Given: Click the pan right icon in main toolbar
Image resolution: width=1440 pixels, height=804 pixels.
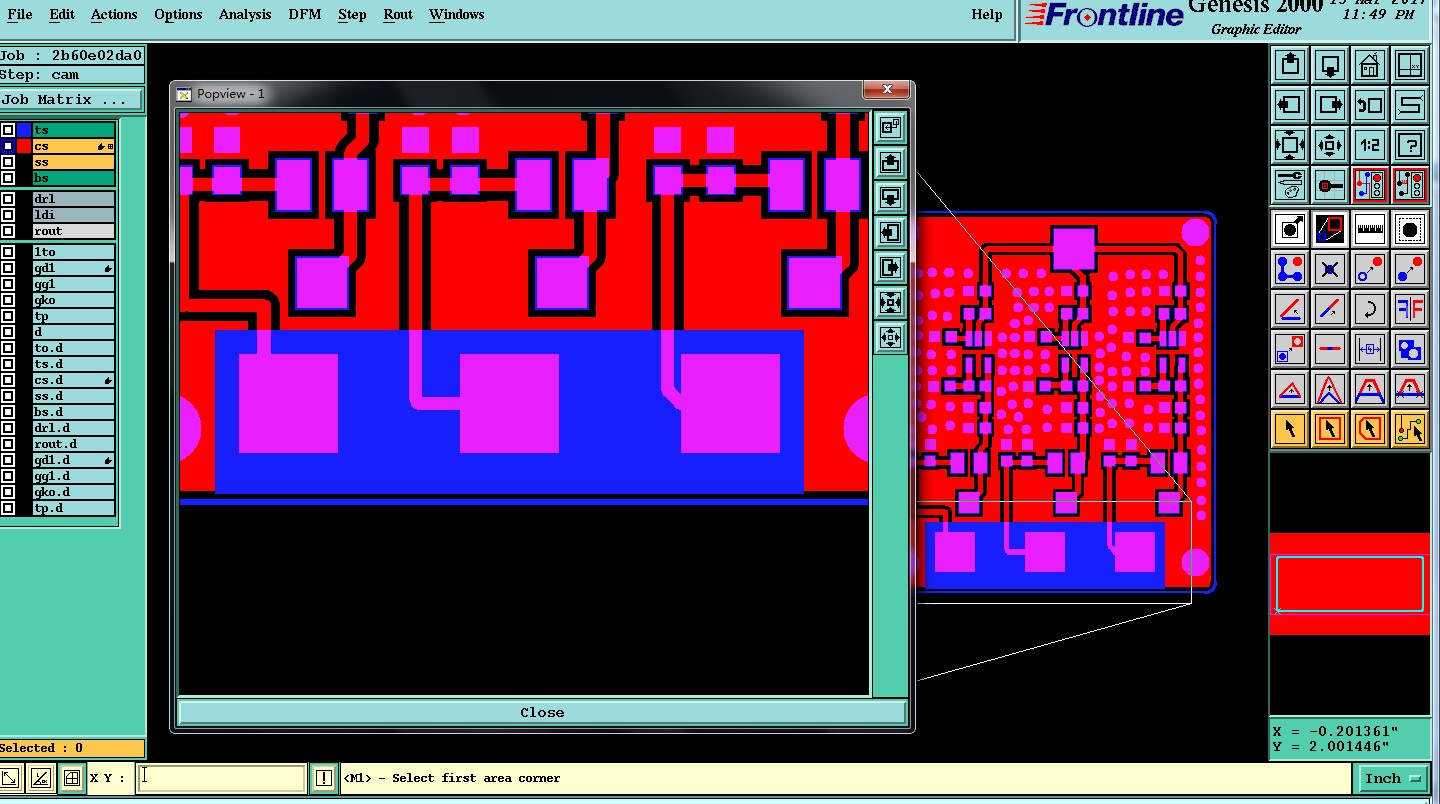Looking at the screenshot, I should pos(1330,105).
